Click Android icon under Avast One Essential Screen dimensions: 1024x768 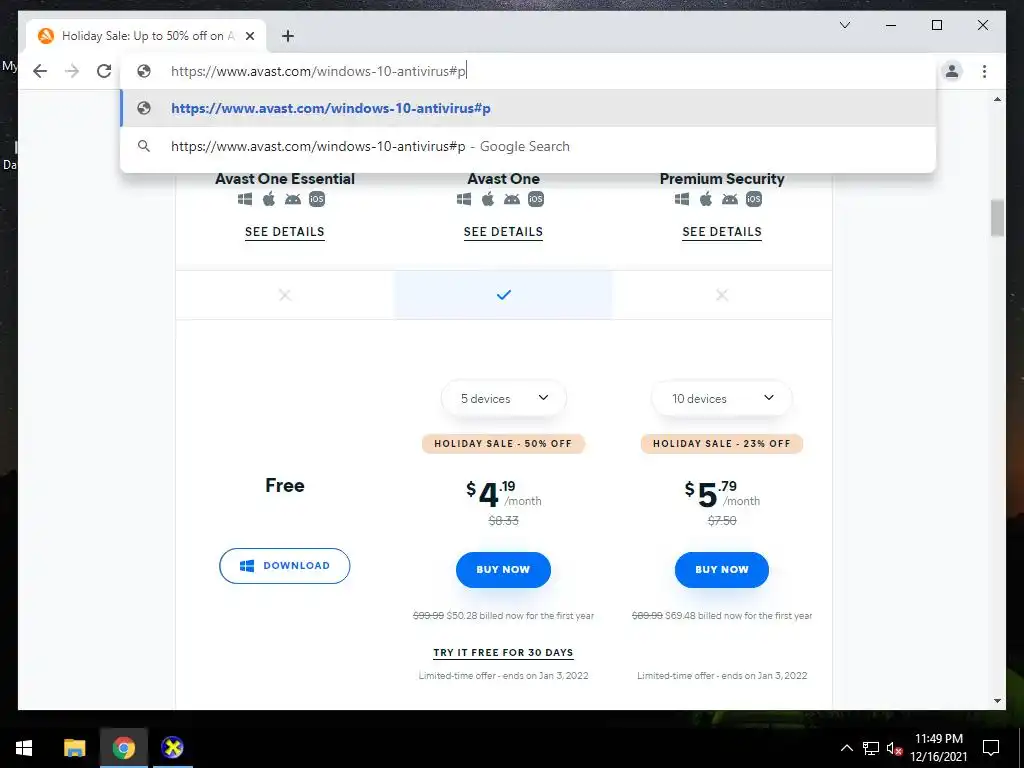pyautogui.click(x=293, y=199)
